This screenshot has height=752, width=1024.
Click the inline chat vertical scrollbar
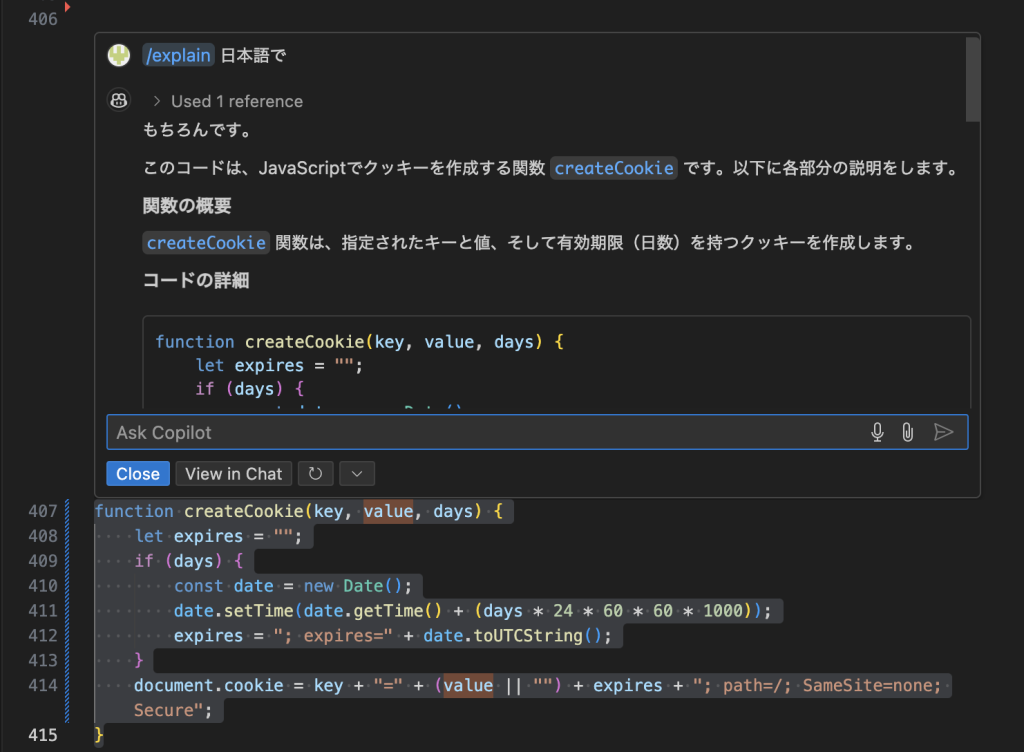pyautogui.click(x=972, y=80)
